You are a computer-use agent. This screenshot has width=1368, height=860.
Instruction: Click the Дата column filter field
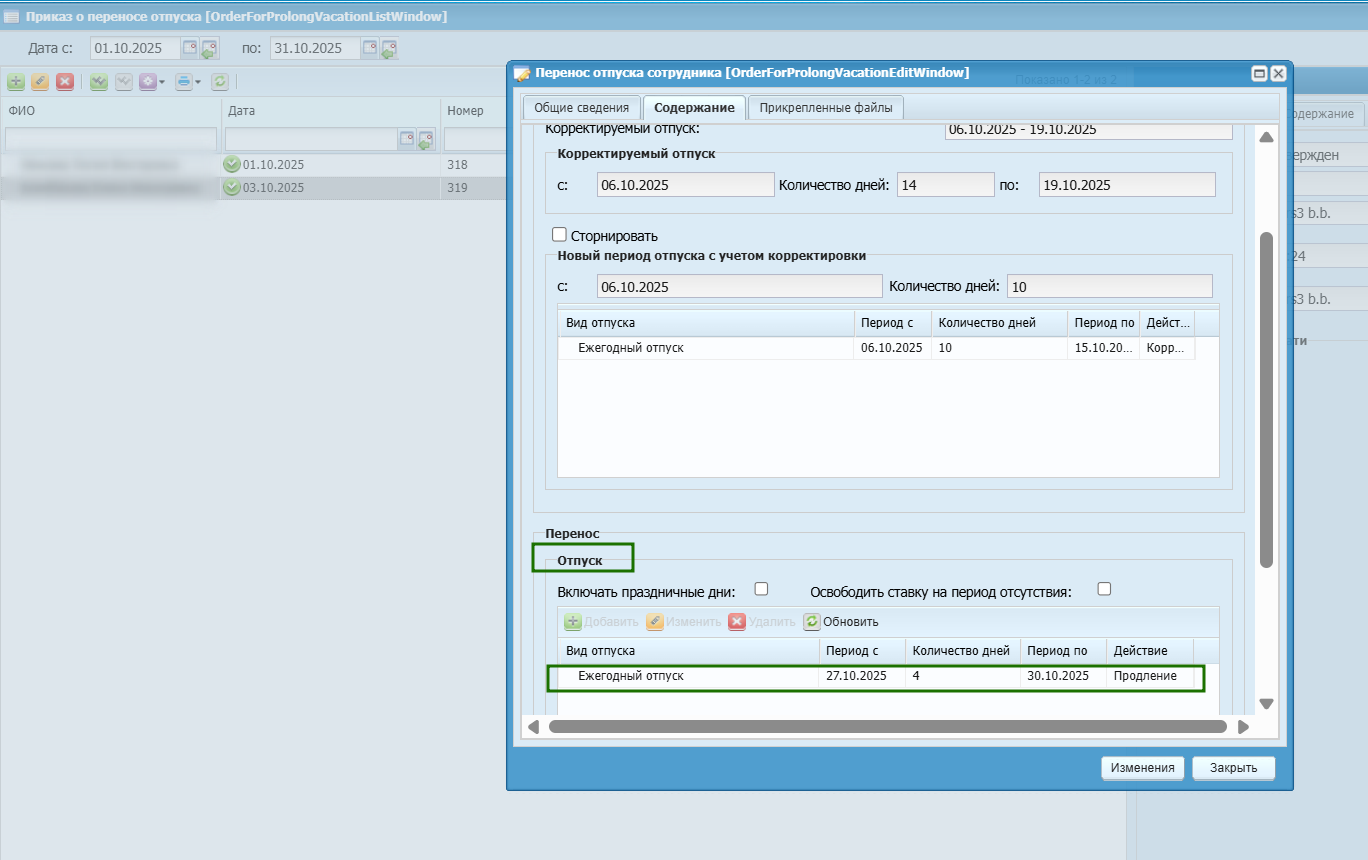(x=312, y=139)
